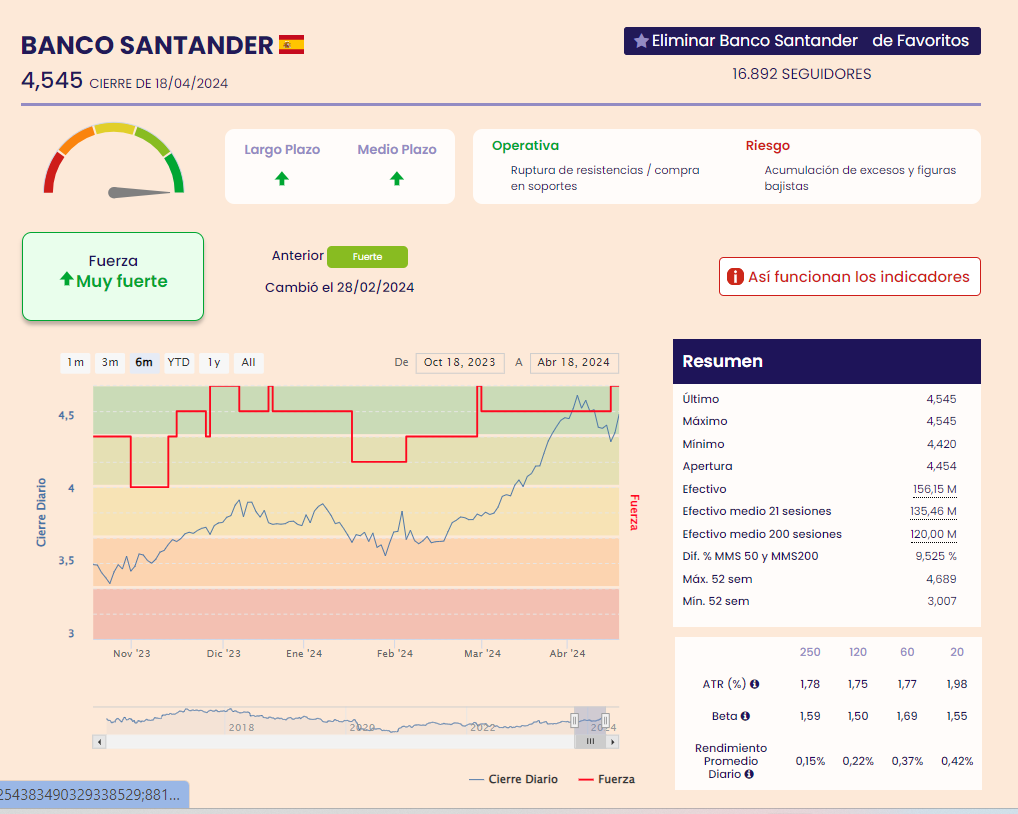Click the Fuerza Muy fuerte card
Screen dimensions: 1018x814
[113, 277]
